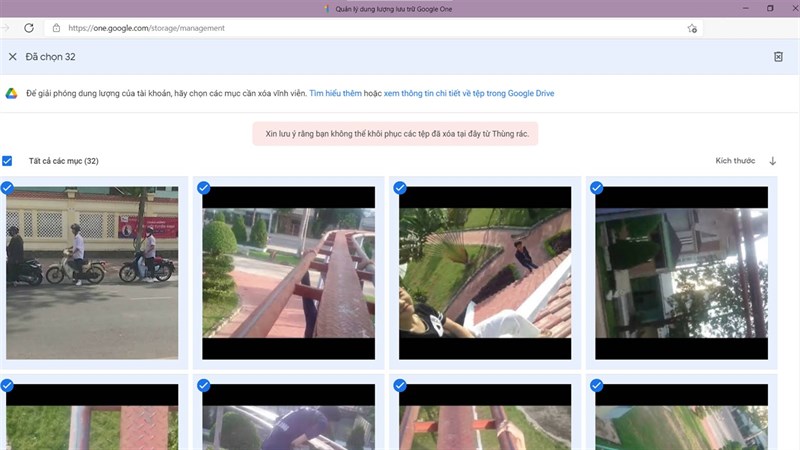
Task: Deselect the fourth thumbnail in the first row
Action: 596,187
